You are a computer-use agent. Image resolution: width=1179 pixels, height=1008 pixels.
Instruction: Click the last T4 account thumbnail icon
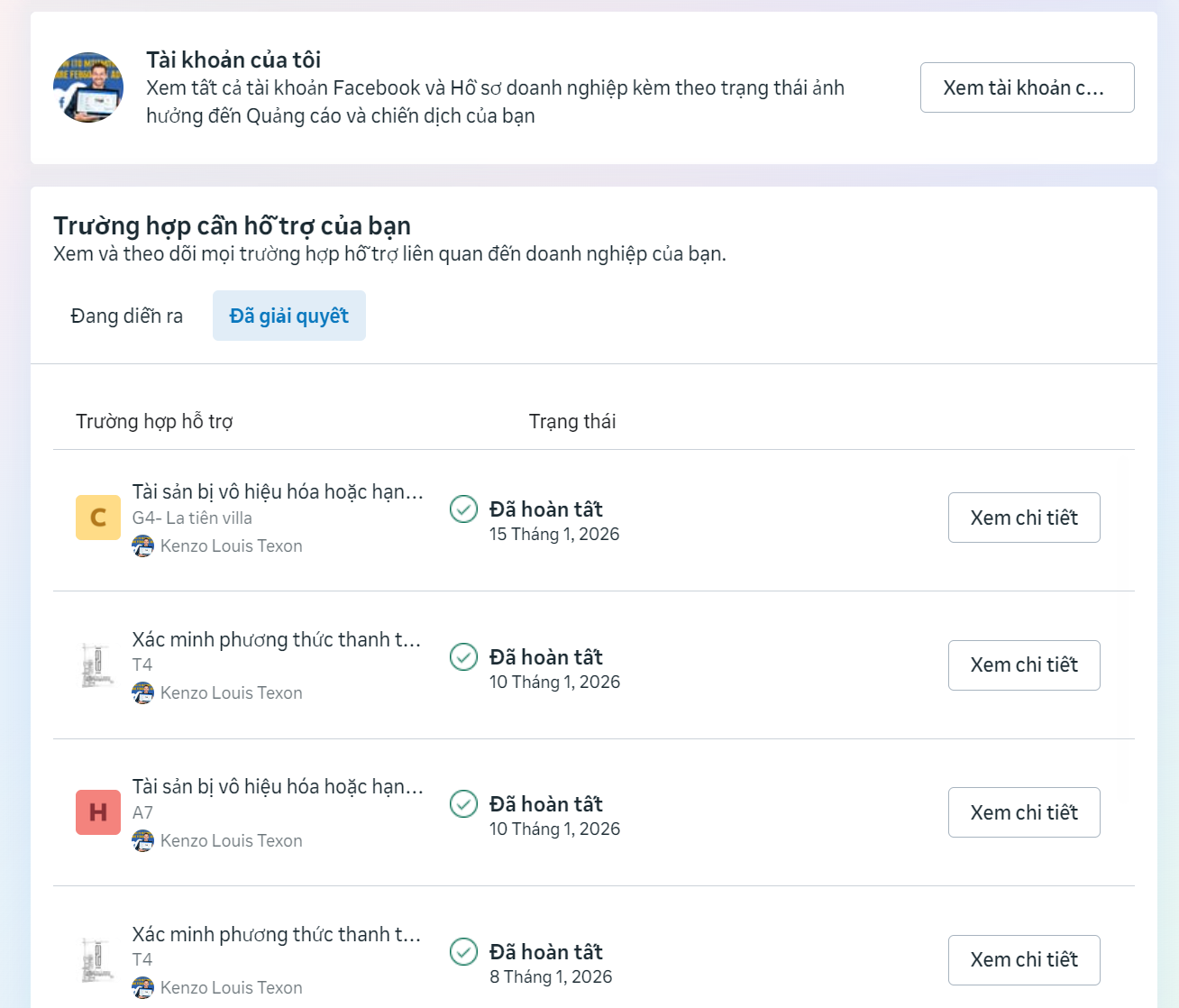[x=96, y=960]
